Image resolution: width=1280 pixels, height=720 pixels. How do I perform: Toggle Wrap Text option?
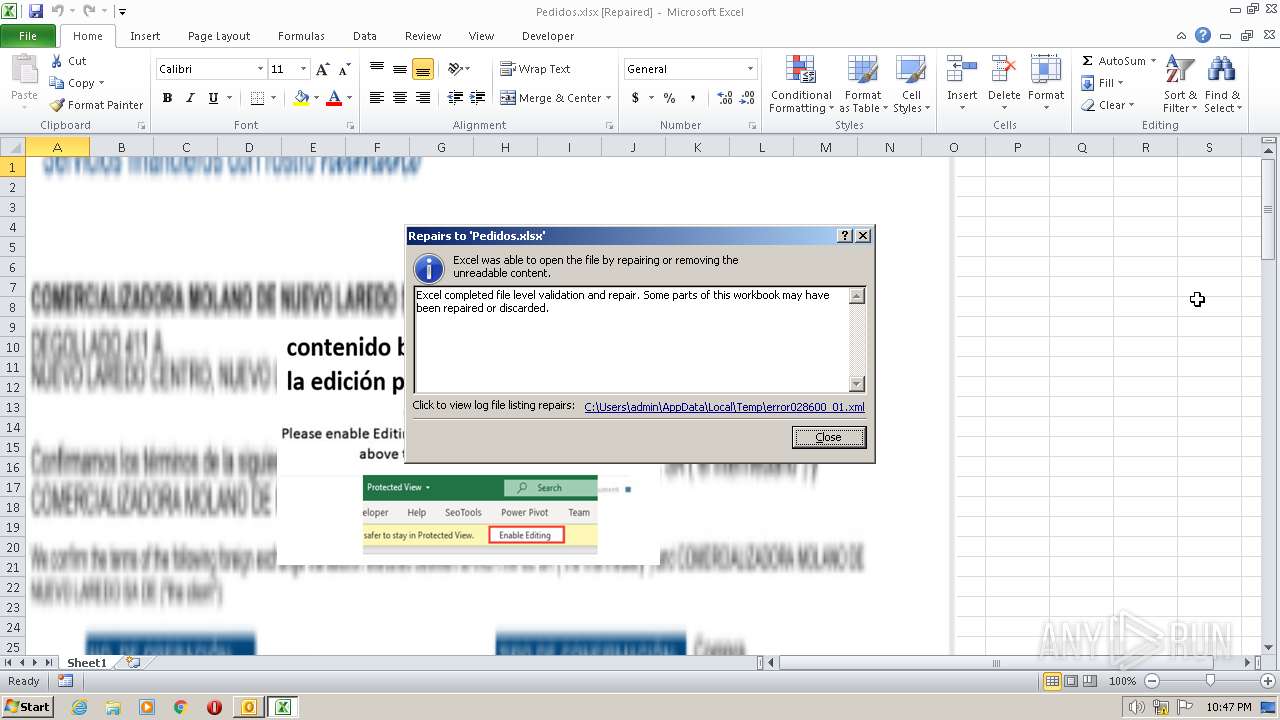[x=535, y=69]
